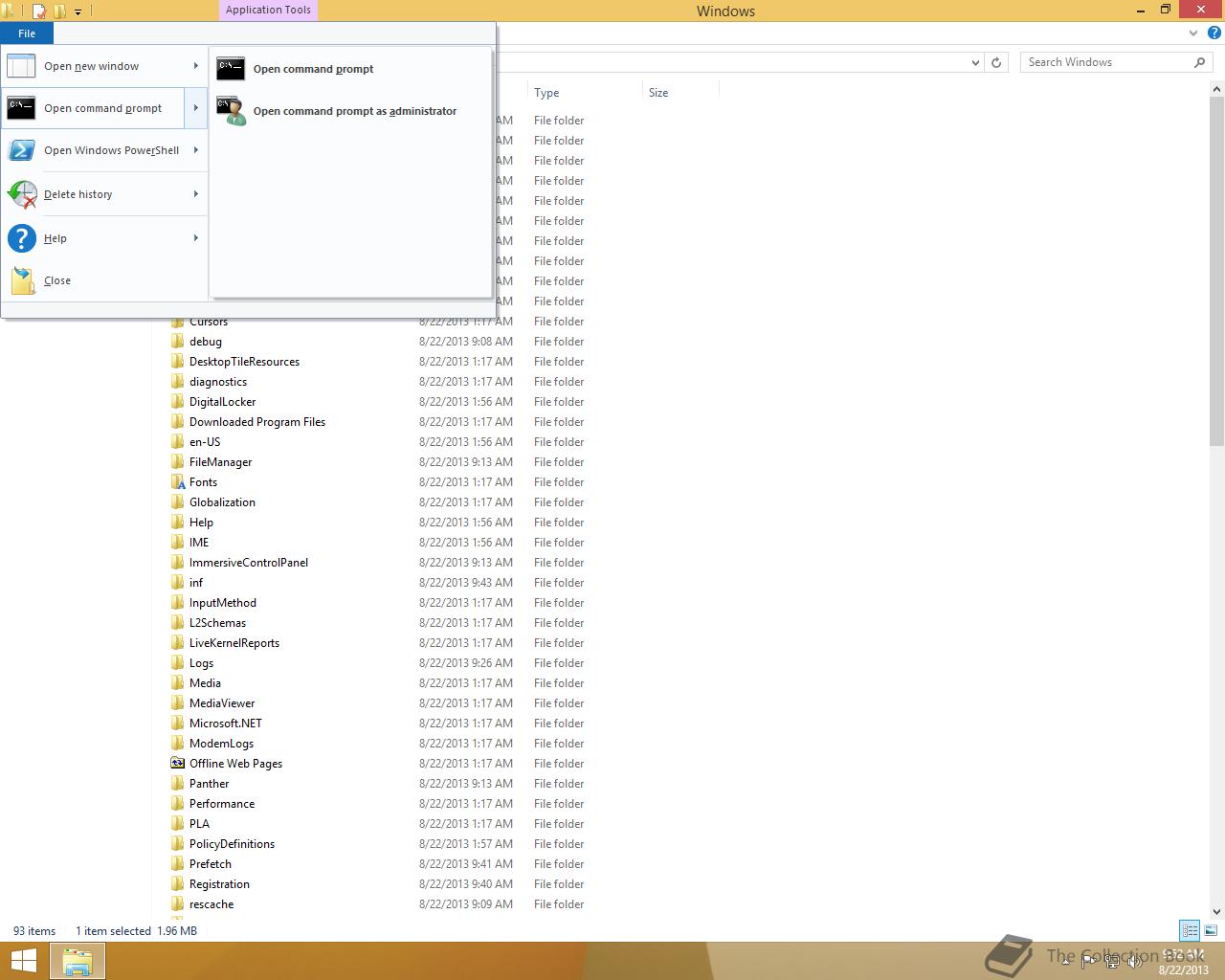Show hidden tray icons arrow
Viewport: 1225px width, 980px height.
1065,961
